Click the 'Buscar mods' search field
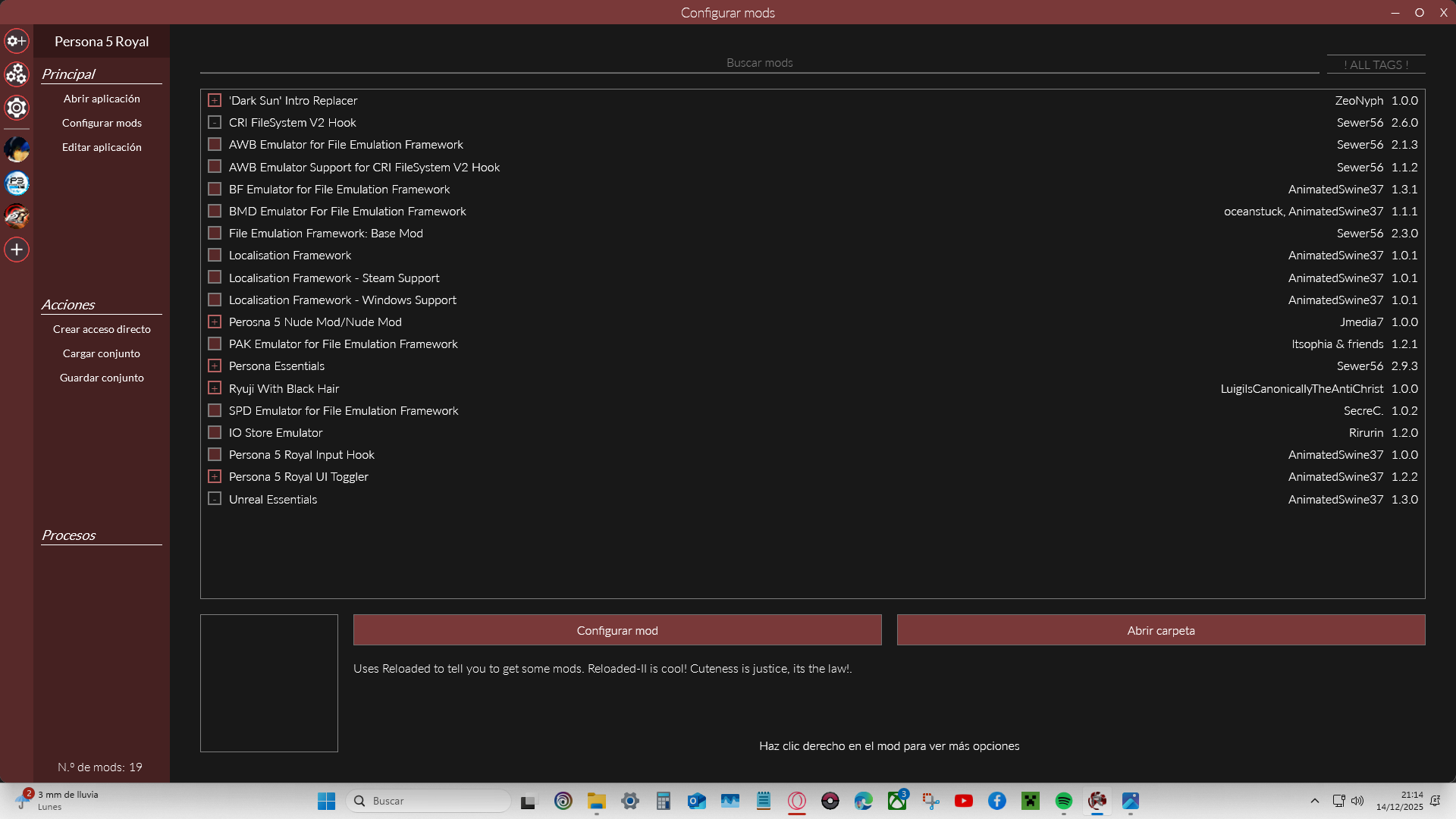This screenshot has height=819, width=1456. [759, 63]
